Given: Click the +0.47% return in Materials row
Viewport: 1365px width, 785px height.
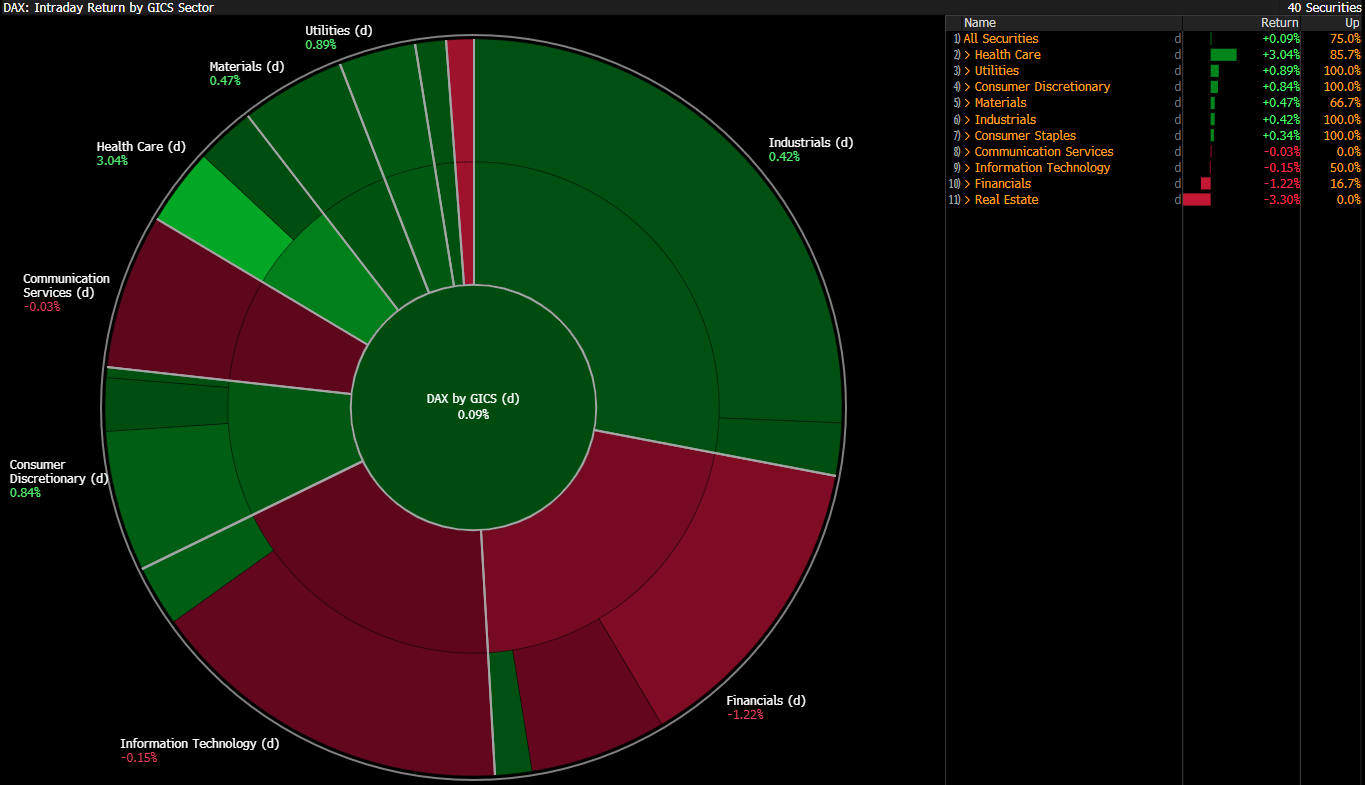Looking at the screenshot, I should coord(1281,103).
